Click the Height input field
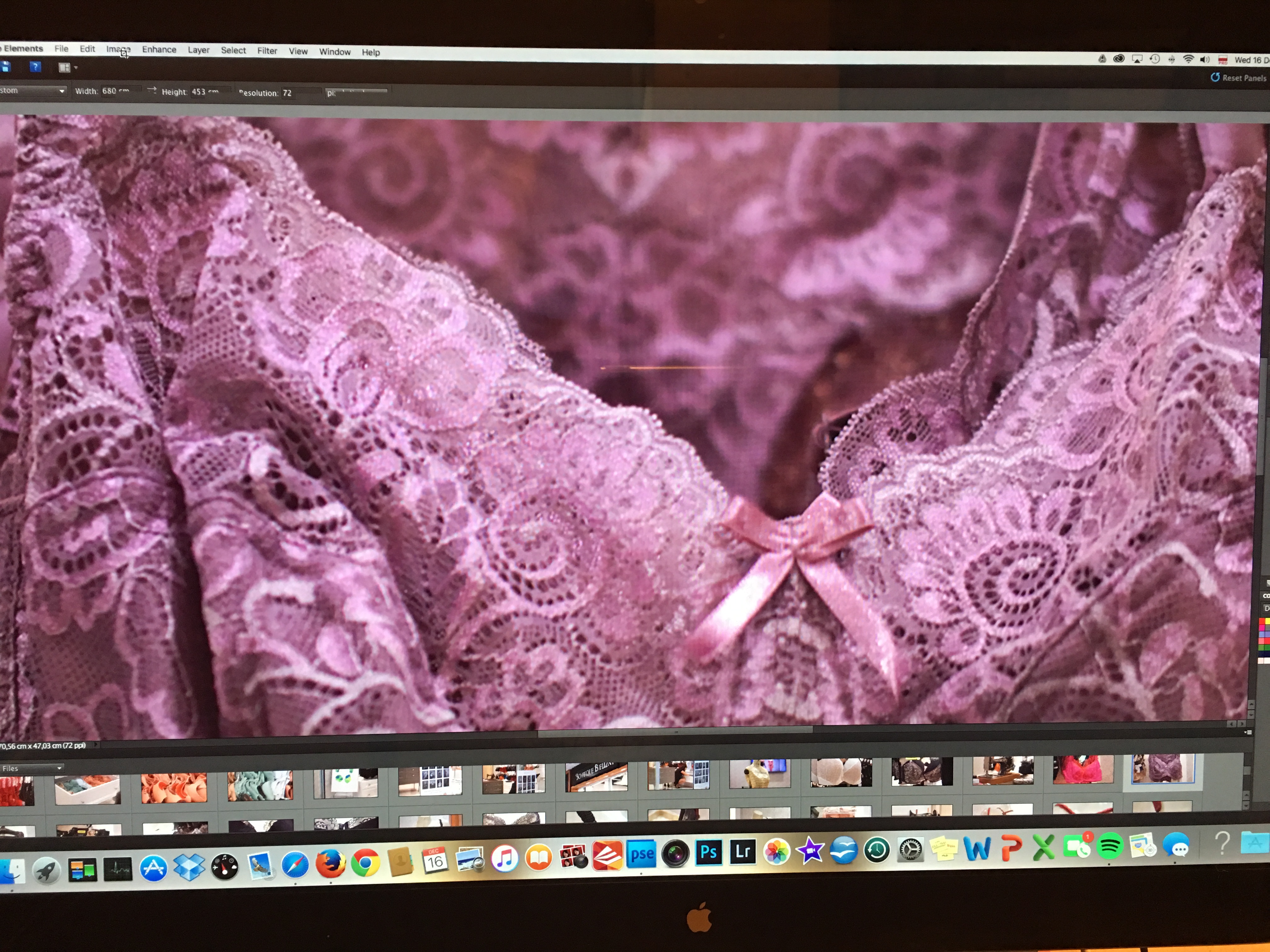The image size is (1270, 952). pos(210,92)
